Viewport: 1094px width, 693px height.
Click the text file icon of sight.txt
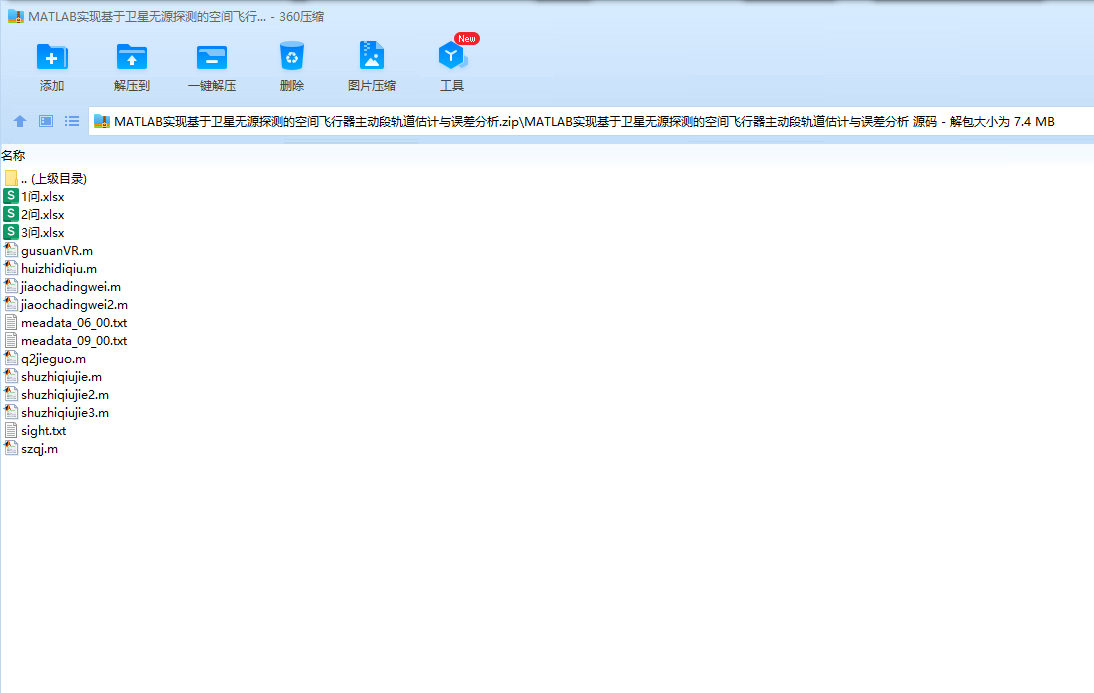point(10,431)
